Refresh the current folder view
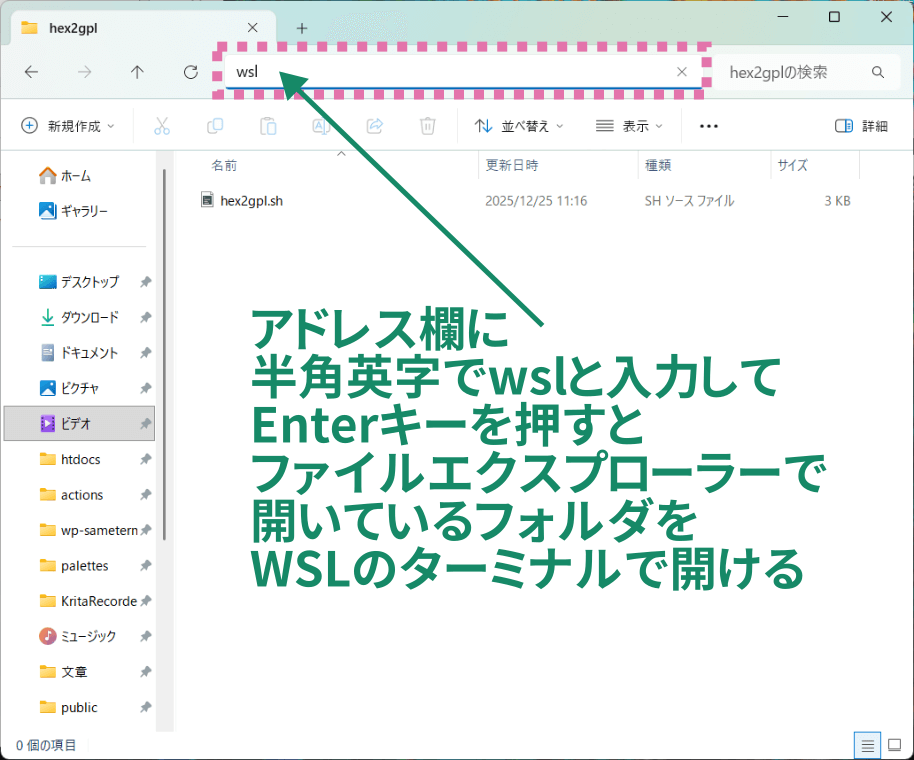 pos(191,72)
